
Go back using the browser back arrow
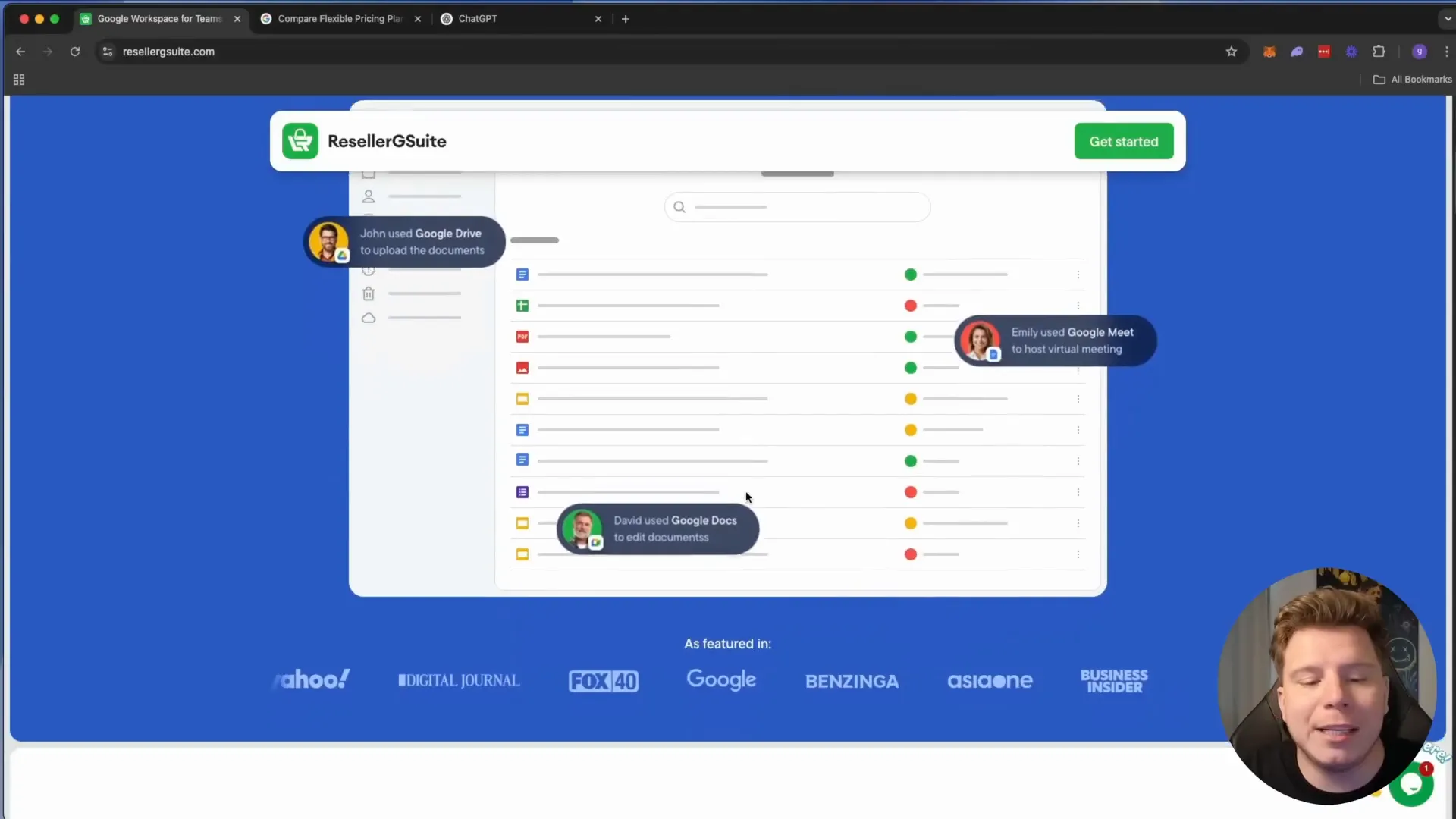(x=20, y=52)
